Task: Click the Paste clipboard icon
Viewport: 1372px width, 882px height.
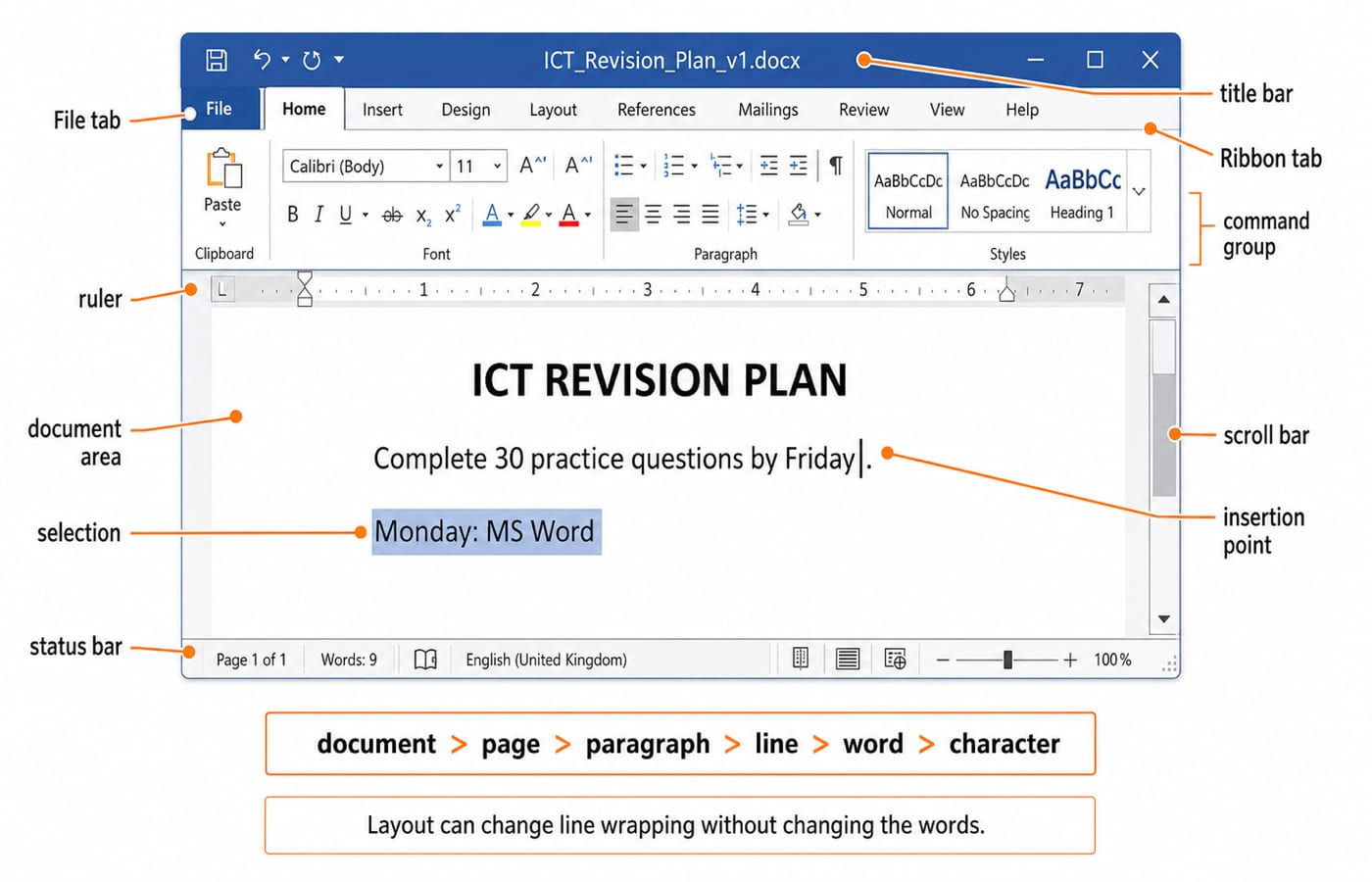Action: [223, 169]
